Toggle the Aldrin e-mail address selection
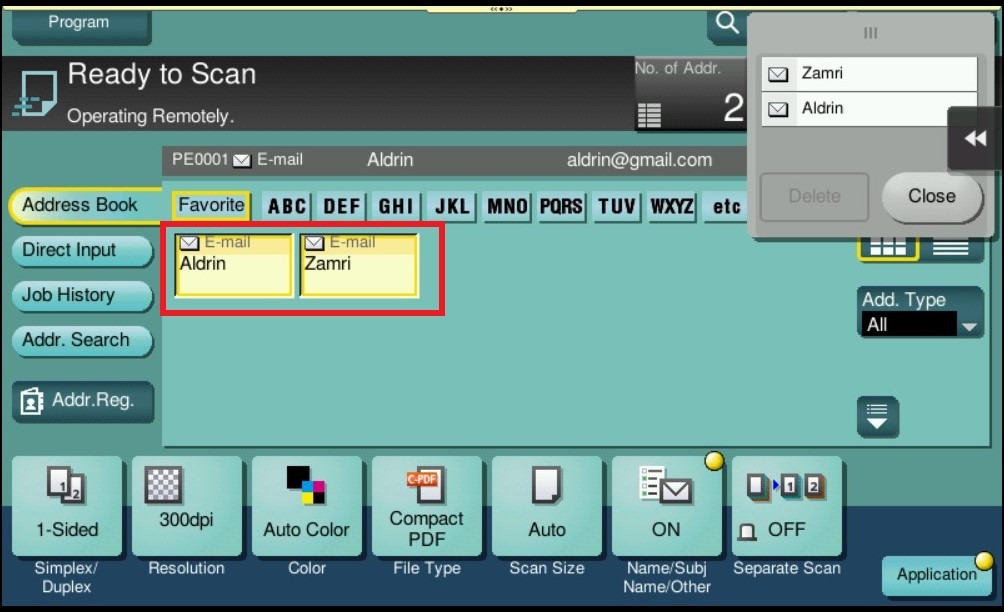 point(234,265)
